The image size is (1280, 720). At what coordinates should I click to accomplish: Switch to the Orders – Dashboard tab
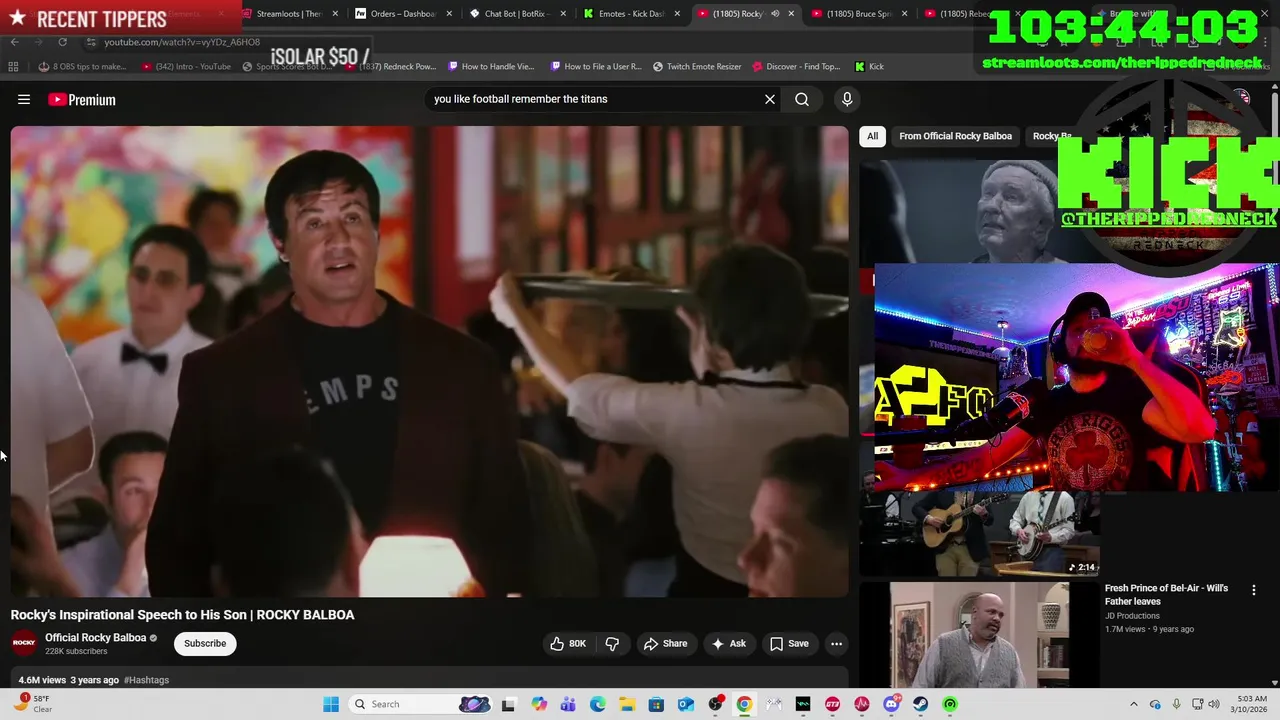[x=402, y=14]
